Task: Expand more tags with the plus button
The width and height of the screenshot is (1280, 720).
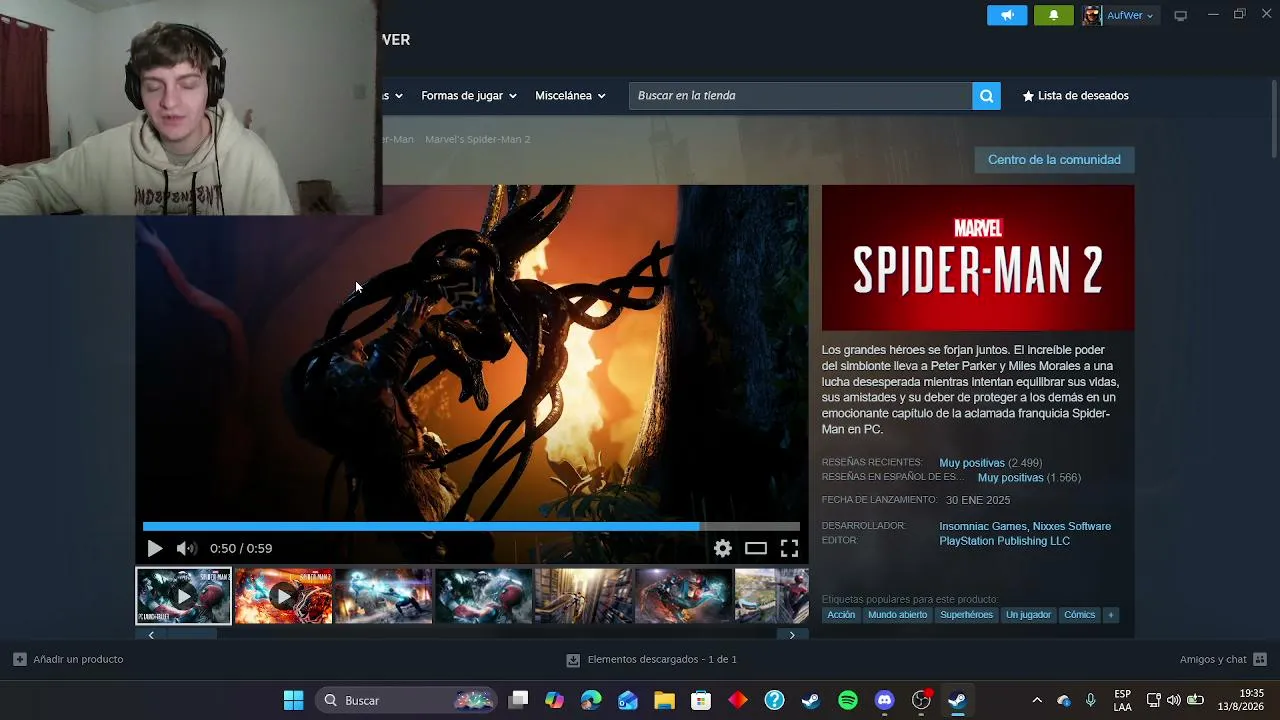Action: click(x=1110, y=615)
